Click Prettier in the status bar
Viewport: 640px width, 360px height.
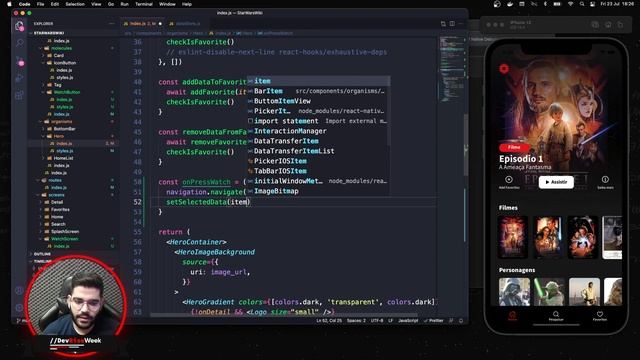tap(434, 321)
